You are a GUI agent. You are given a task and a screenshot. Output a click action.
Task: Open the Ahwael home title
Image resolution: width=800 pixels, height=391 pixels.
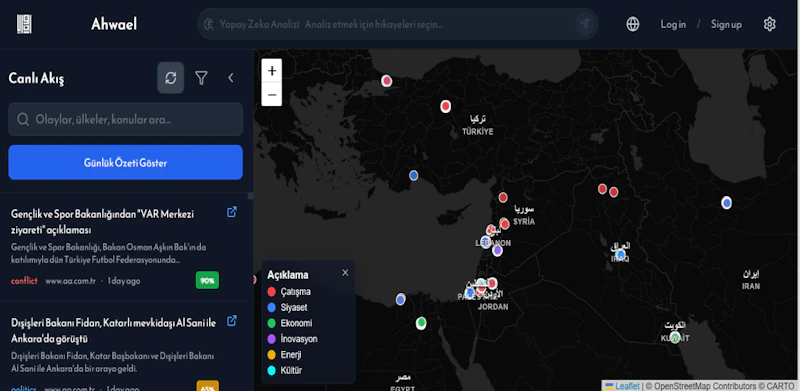coord(114,24)
